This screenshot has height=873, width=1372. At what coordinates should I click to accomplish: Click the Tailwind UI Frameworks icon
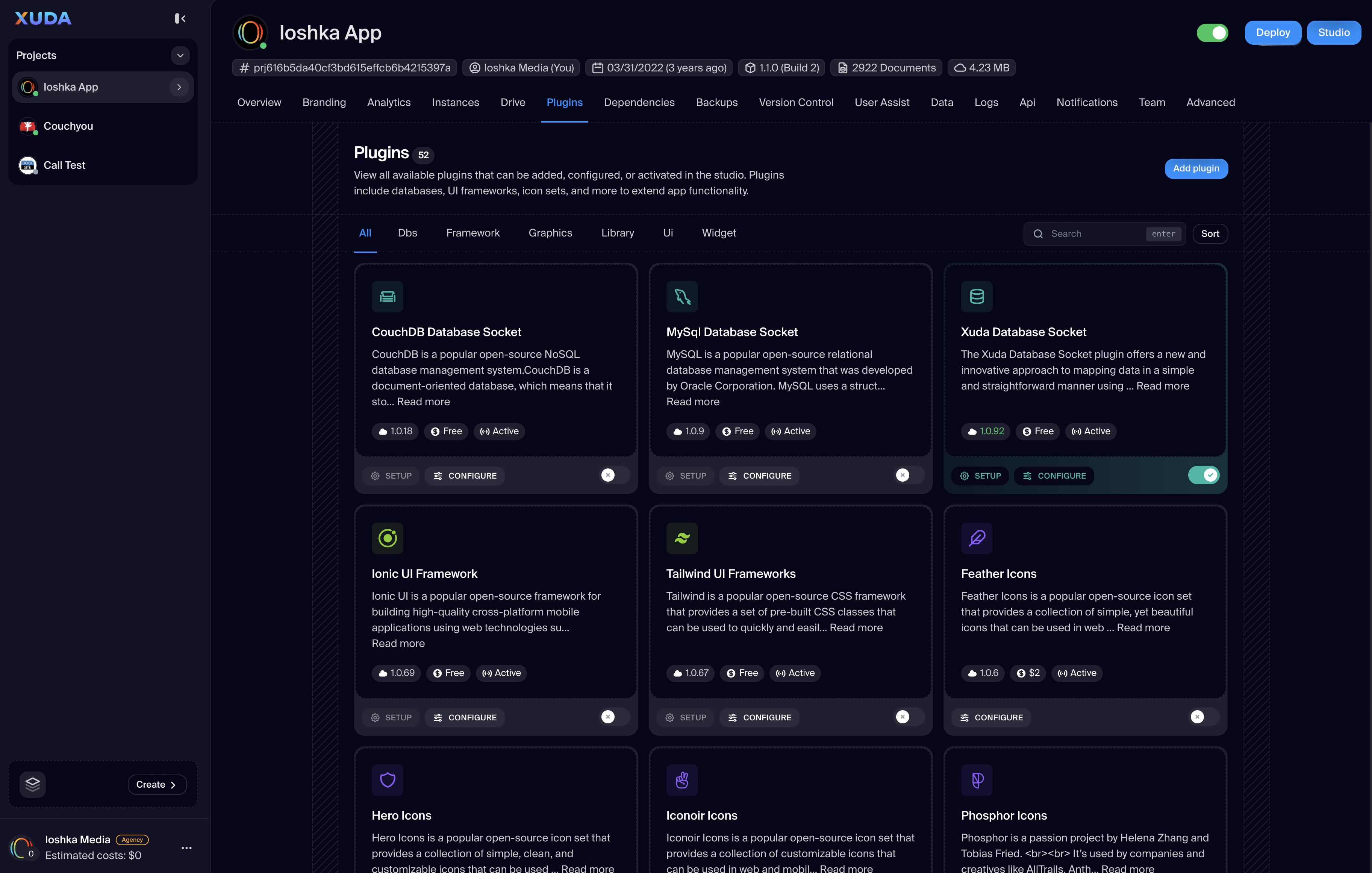682,538
